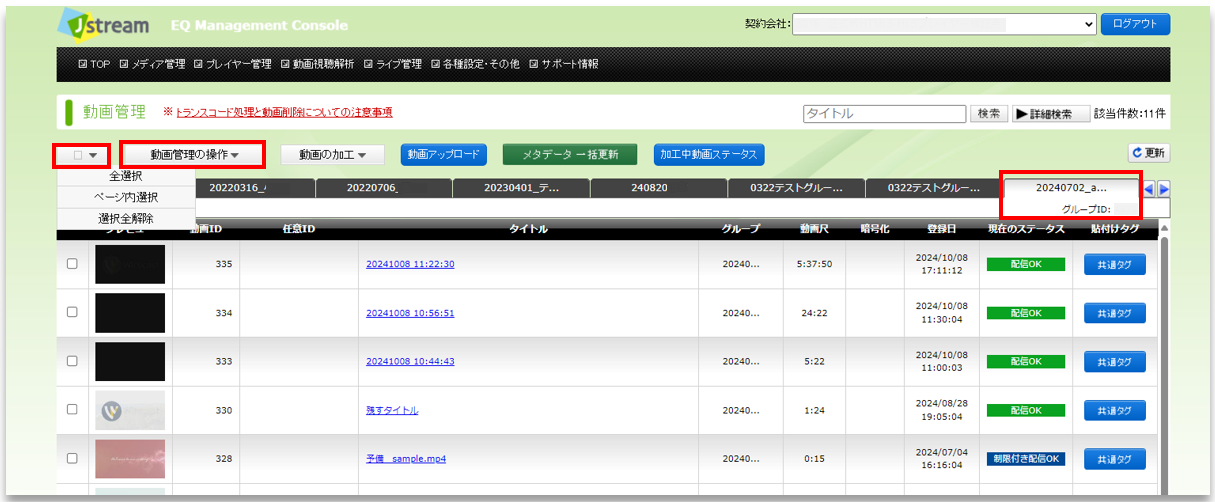Expand the 動画の加工 dropdown
1215x502 pixels.
[x=331, y=155]
